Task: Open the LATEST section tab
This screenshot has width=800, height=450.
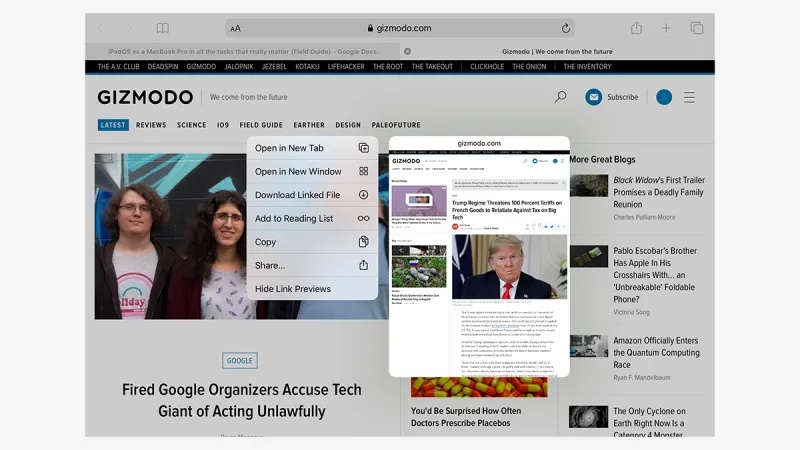Action: tap(113, 125)
